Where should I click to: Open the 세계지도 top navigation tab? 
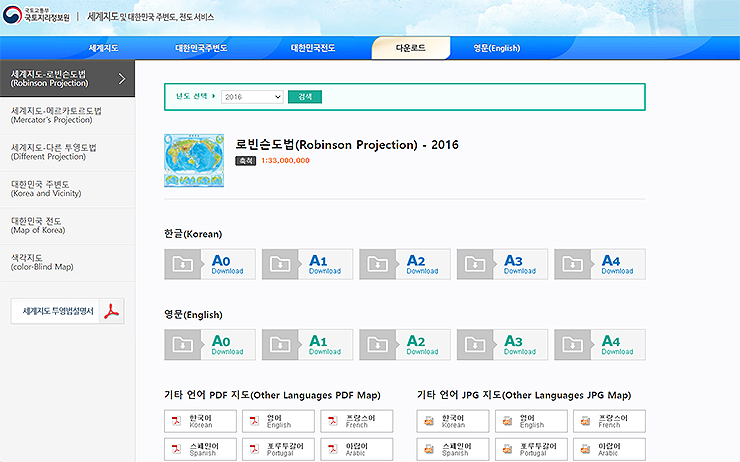click(103, 48)
